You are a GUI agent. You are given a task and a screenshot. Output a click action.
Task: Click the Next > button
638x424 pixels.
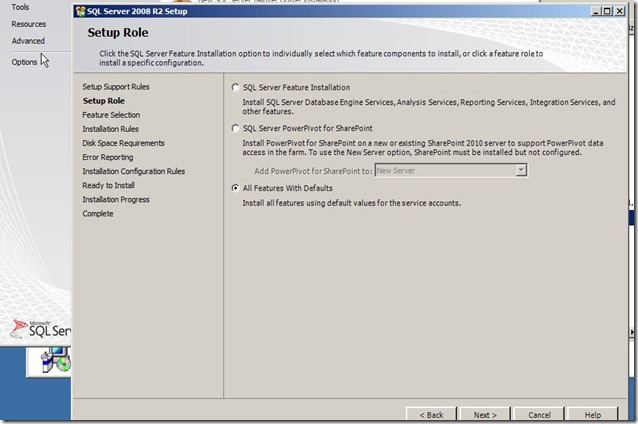pyautogui.click(x=485, y=415)
